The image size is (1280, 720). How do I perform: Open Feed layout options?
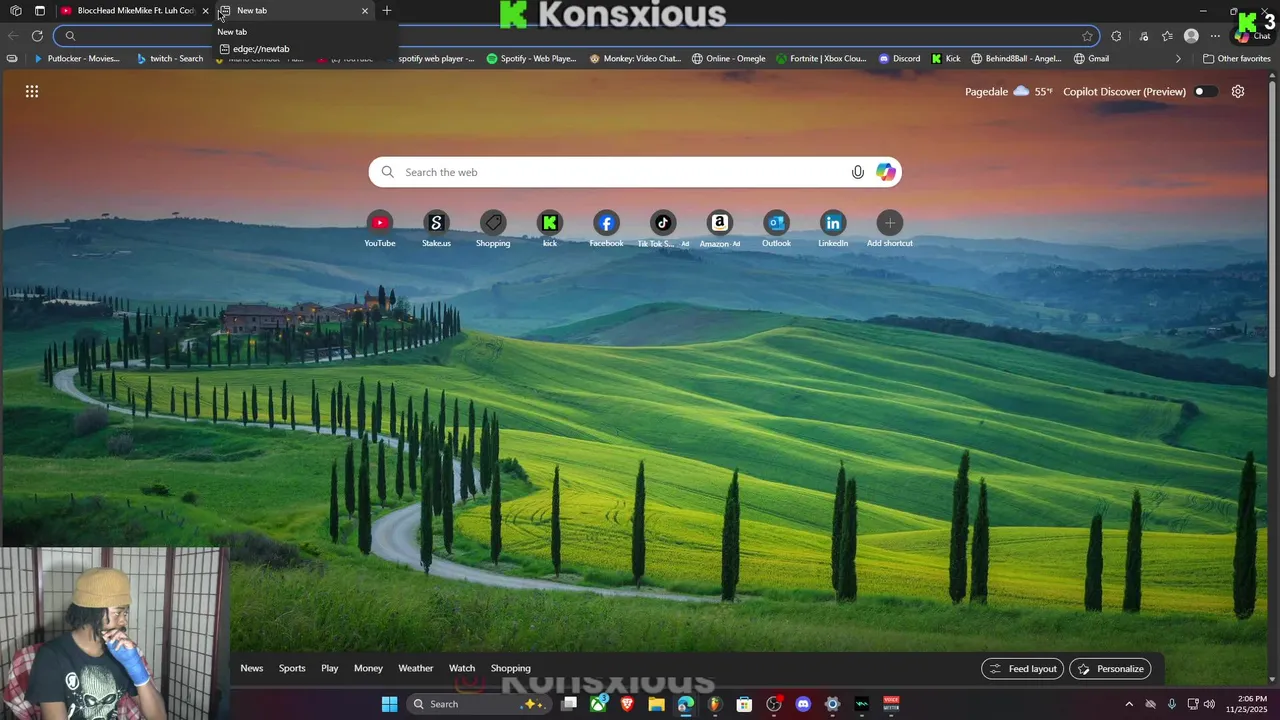1023,668
